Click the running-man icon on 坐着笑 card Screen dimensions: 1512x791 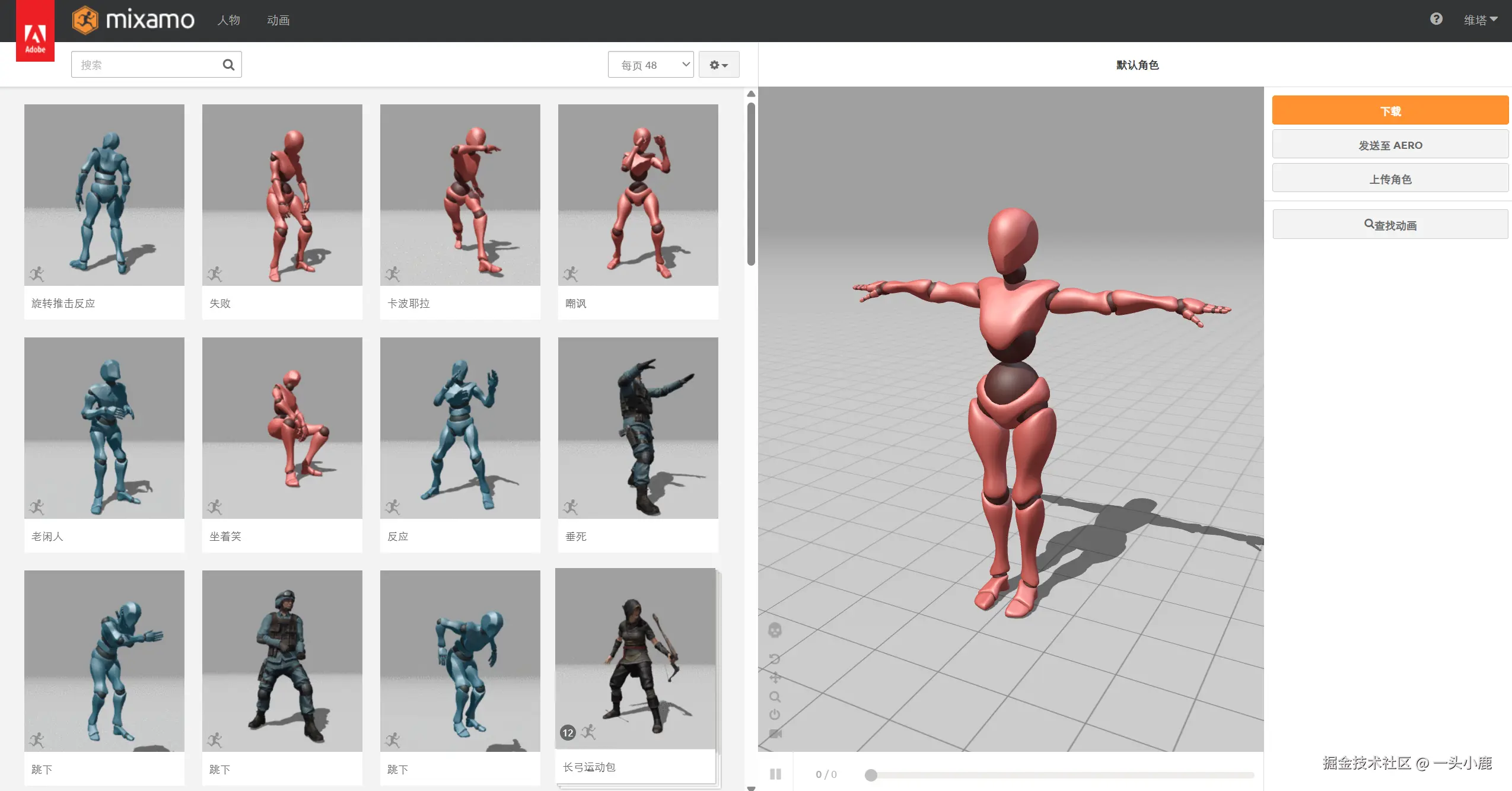215,506
